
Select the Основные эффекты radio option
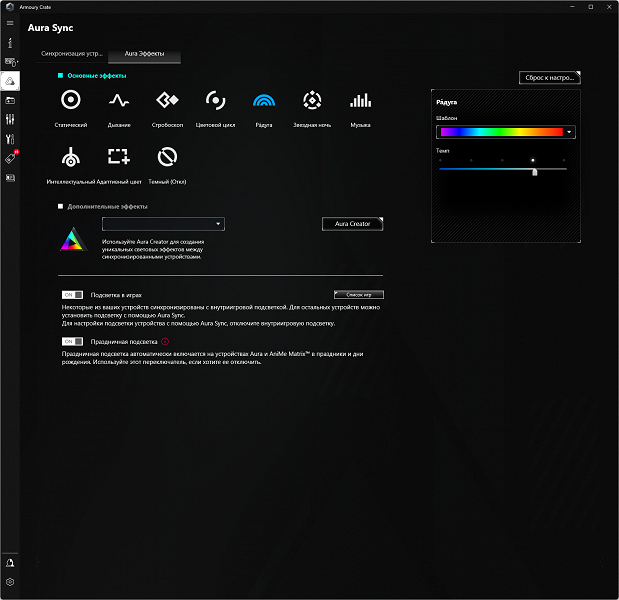point(60,75)
